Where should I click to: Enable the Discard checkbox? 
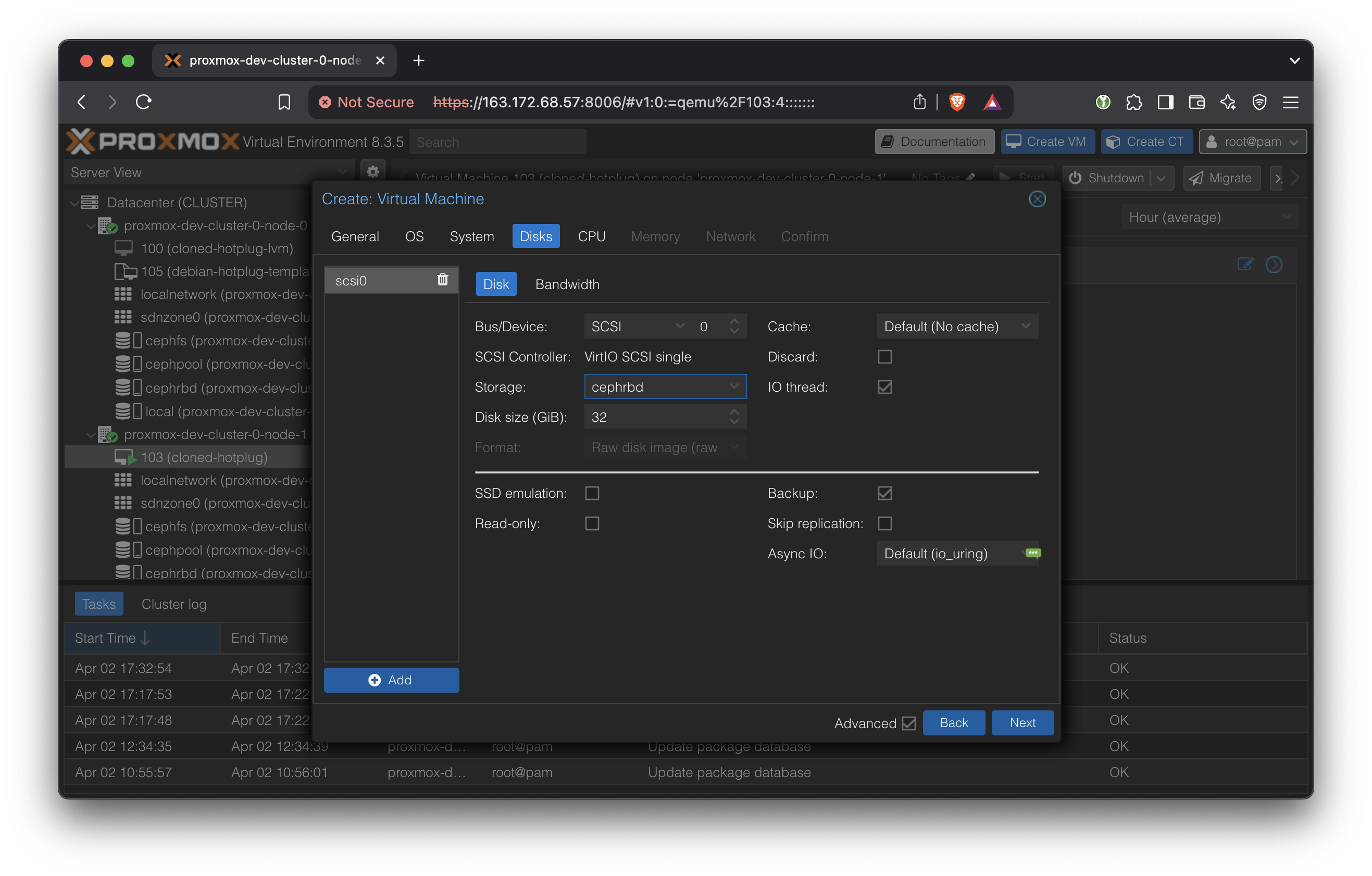click(x=884, y=357)
